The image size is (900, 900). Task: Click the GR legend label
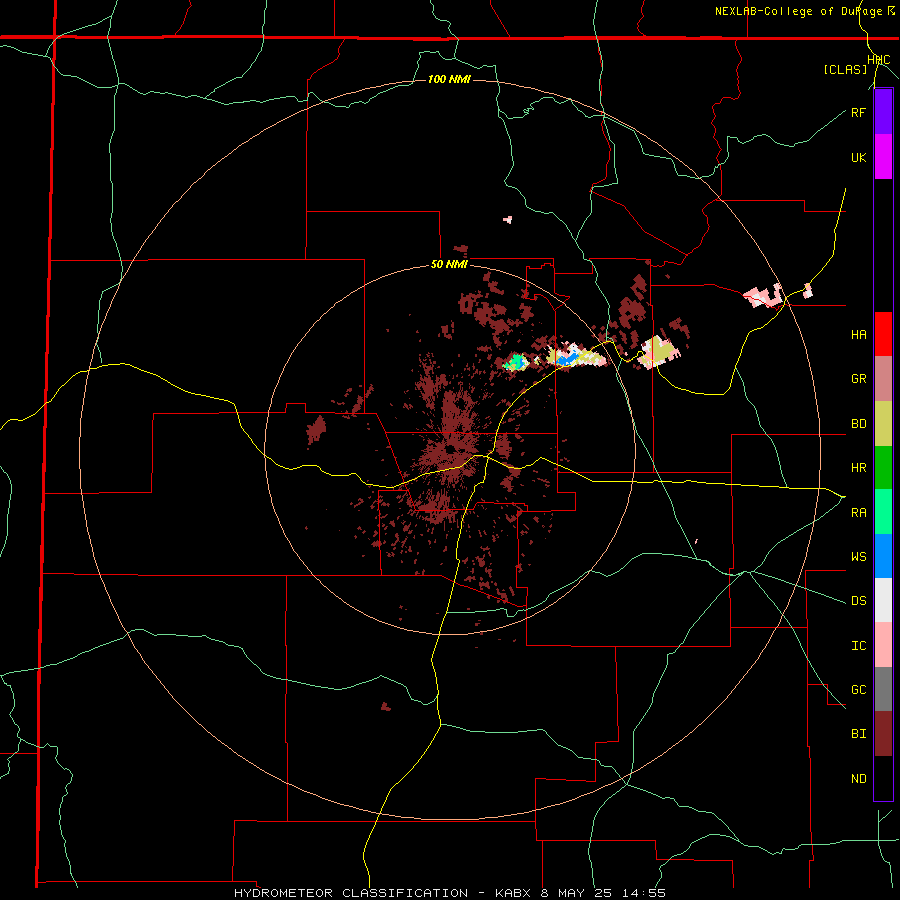(858, 379)
